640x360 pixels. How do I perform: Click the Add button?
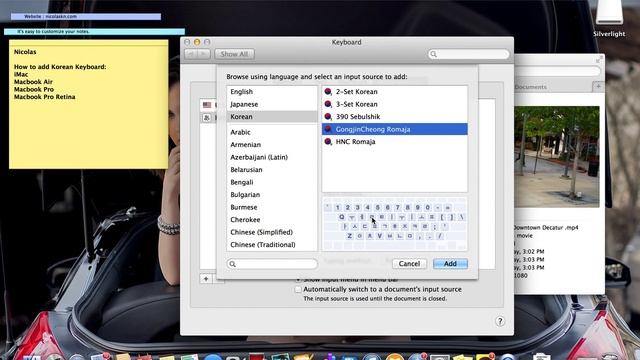(450, 264)
